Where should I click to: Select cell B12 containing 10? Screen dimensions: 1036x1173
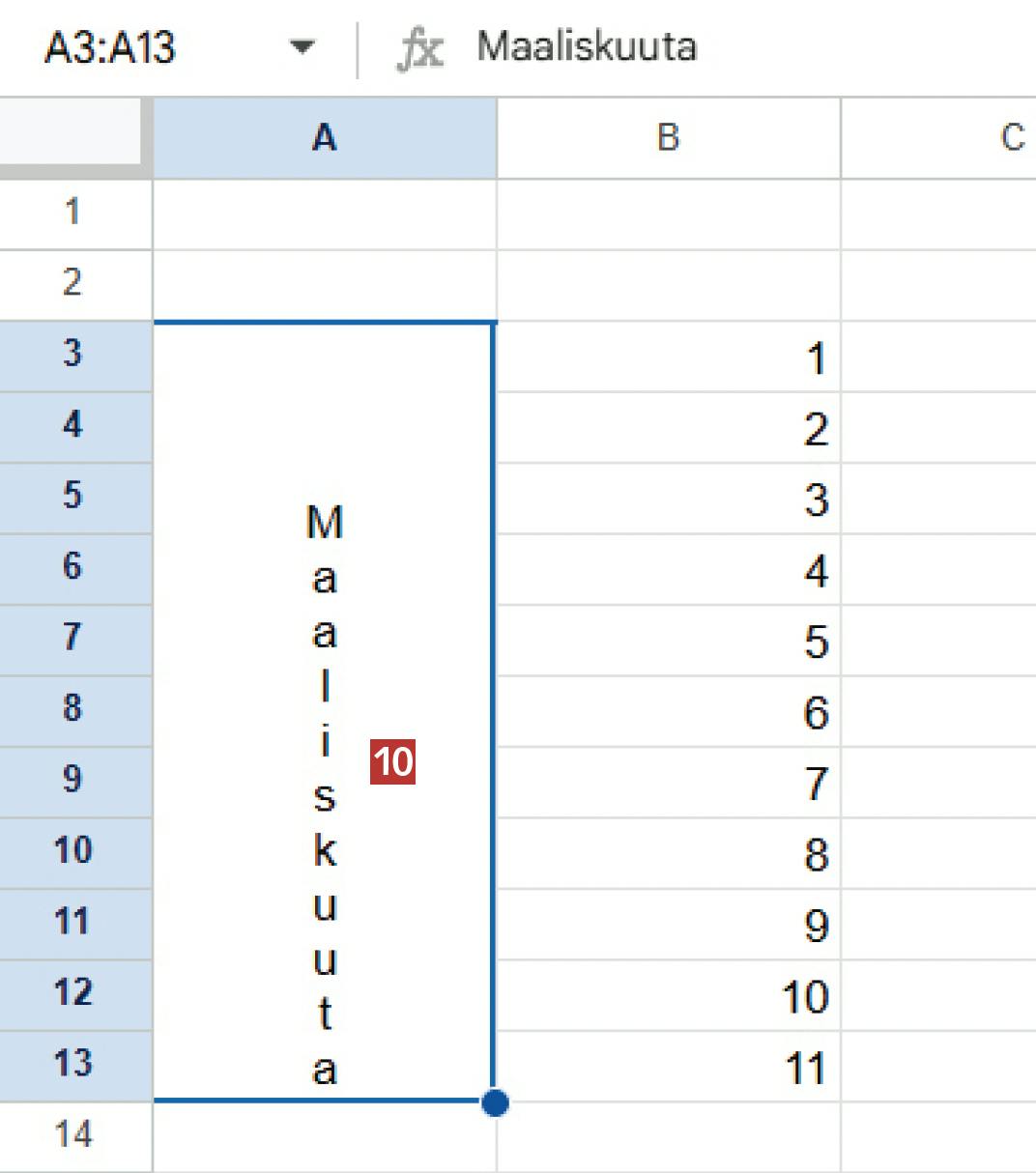(668, 995)
